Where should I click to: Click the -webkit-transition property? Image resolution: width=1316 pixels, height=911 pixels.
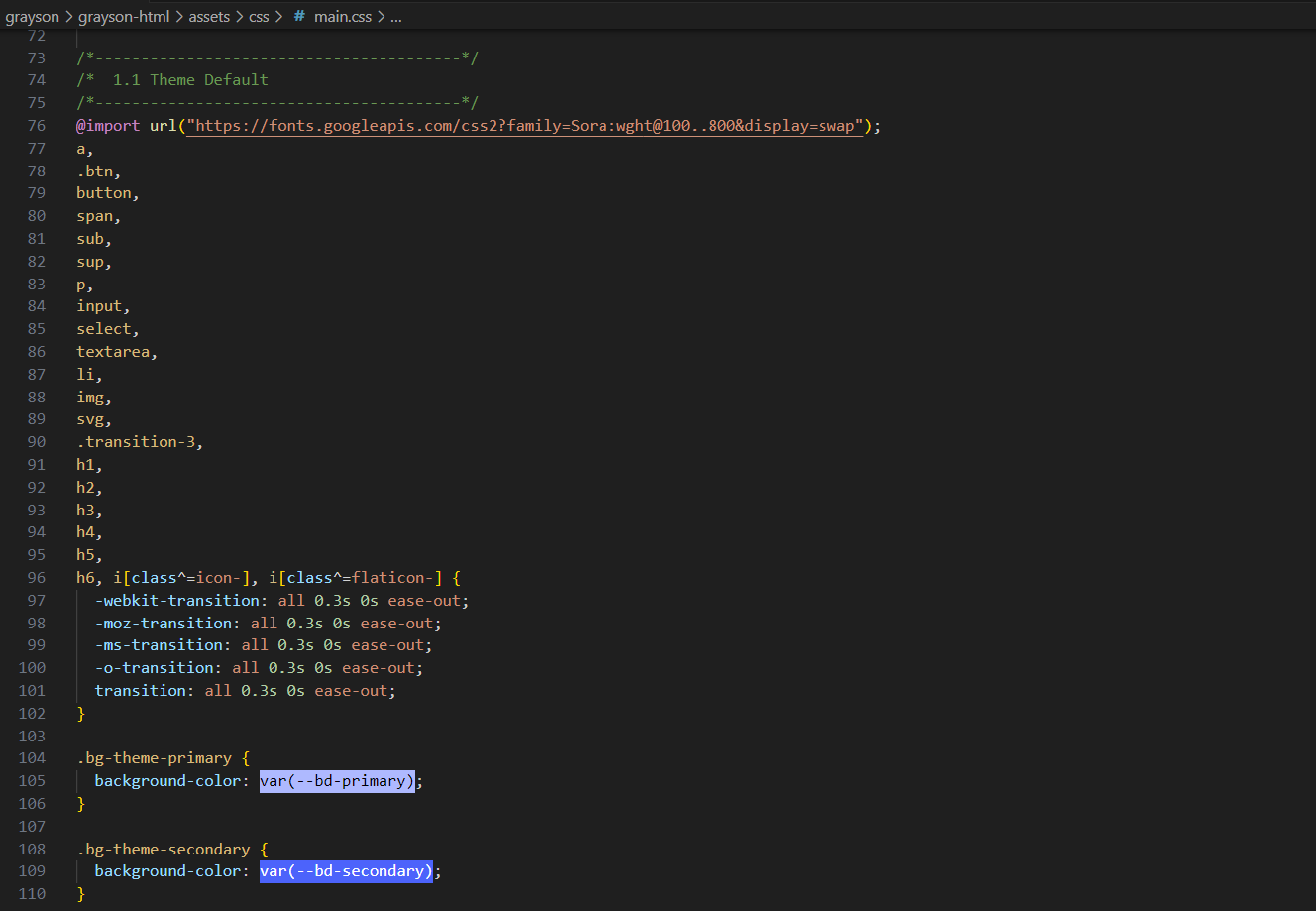pyautogui.click(x=176, y=601)
